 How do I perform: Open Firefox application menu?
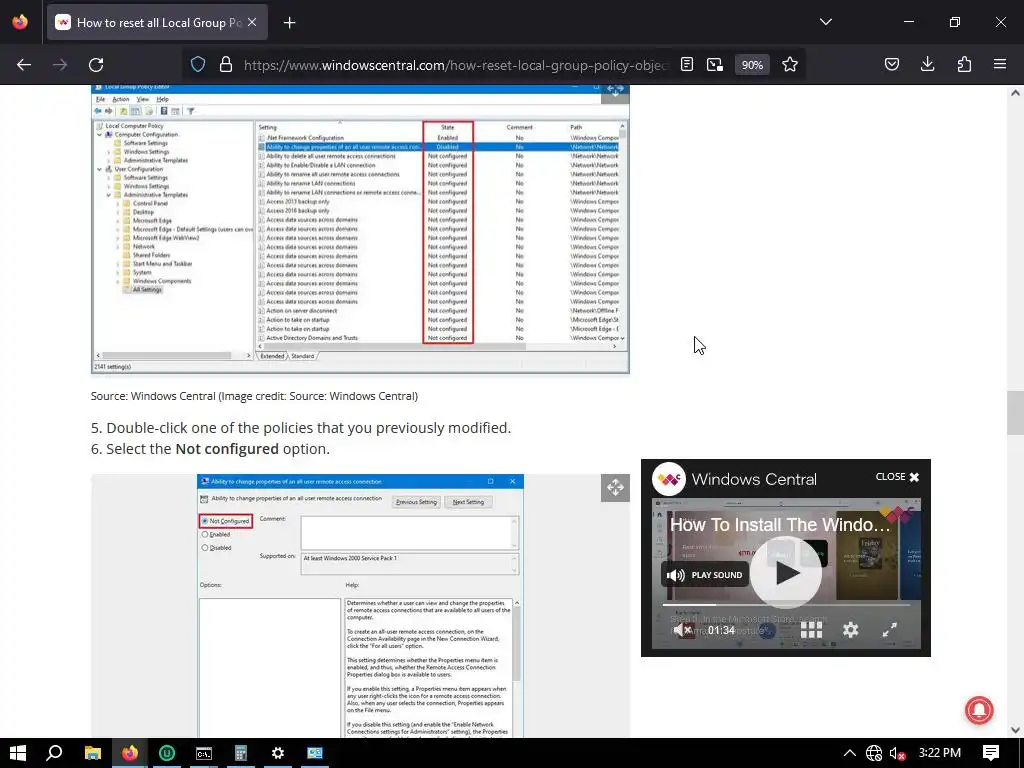(x=1000, y=65)
